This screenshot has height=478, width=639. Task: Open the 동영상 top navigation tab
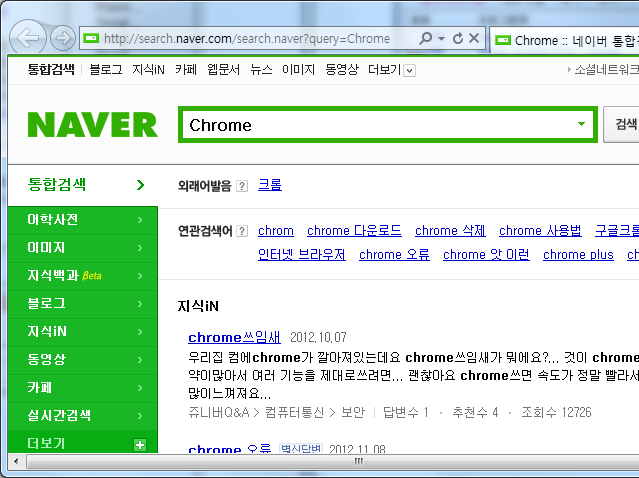pos(342,69)
